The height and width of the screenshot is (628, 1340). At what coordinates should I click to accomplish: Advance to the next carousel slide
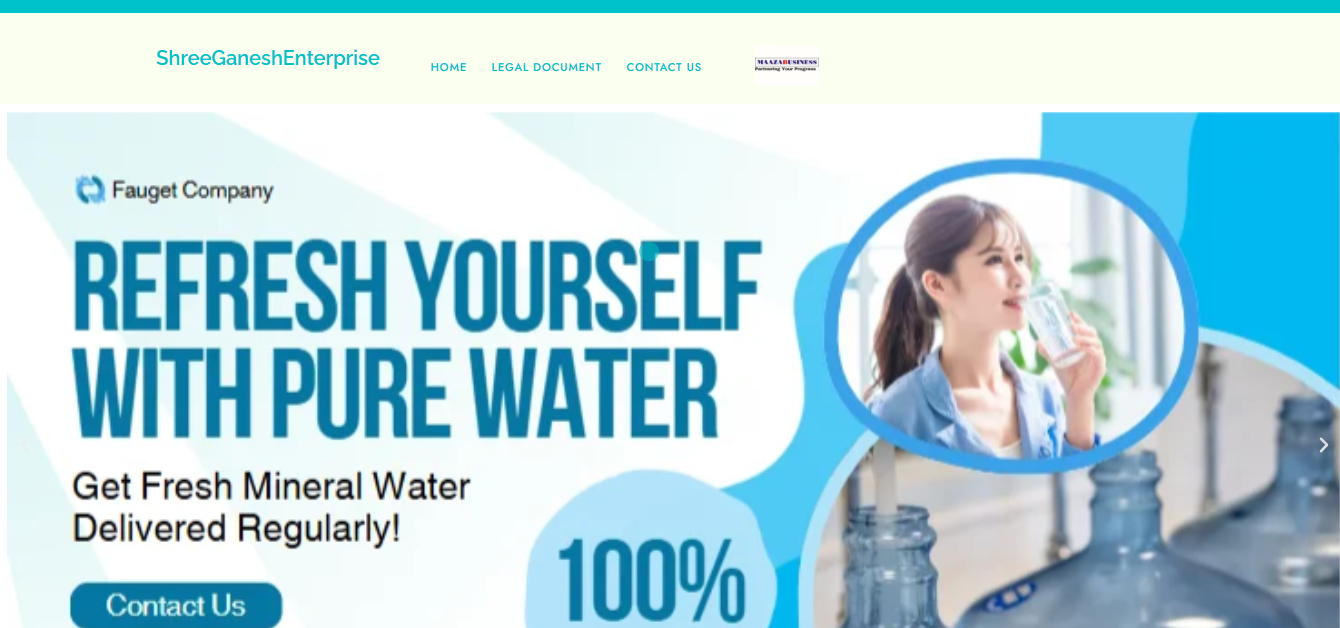pos(1323,445)
